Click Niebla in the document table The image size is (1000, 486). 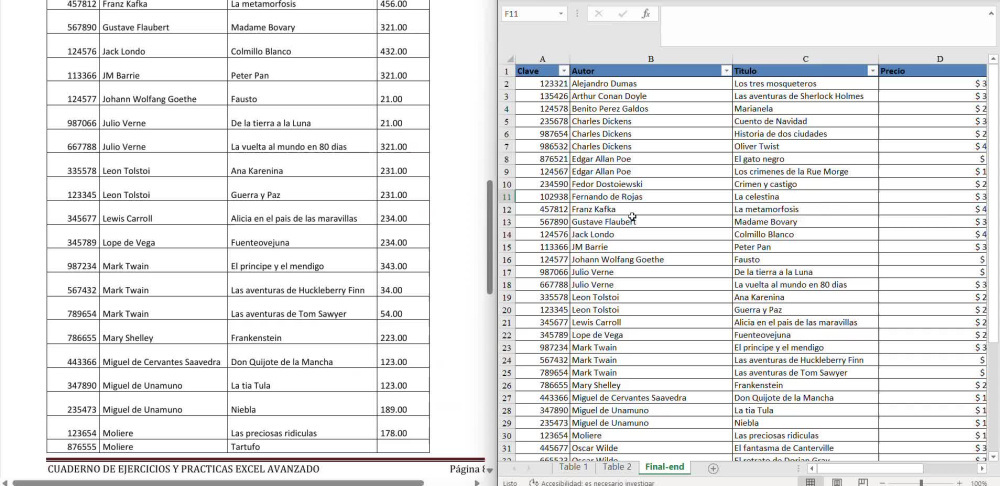point(243,409)
